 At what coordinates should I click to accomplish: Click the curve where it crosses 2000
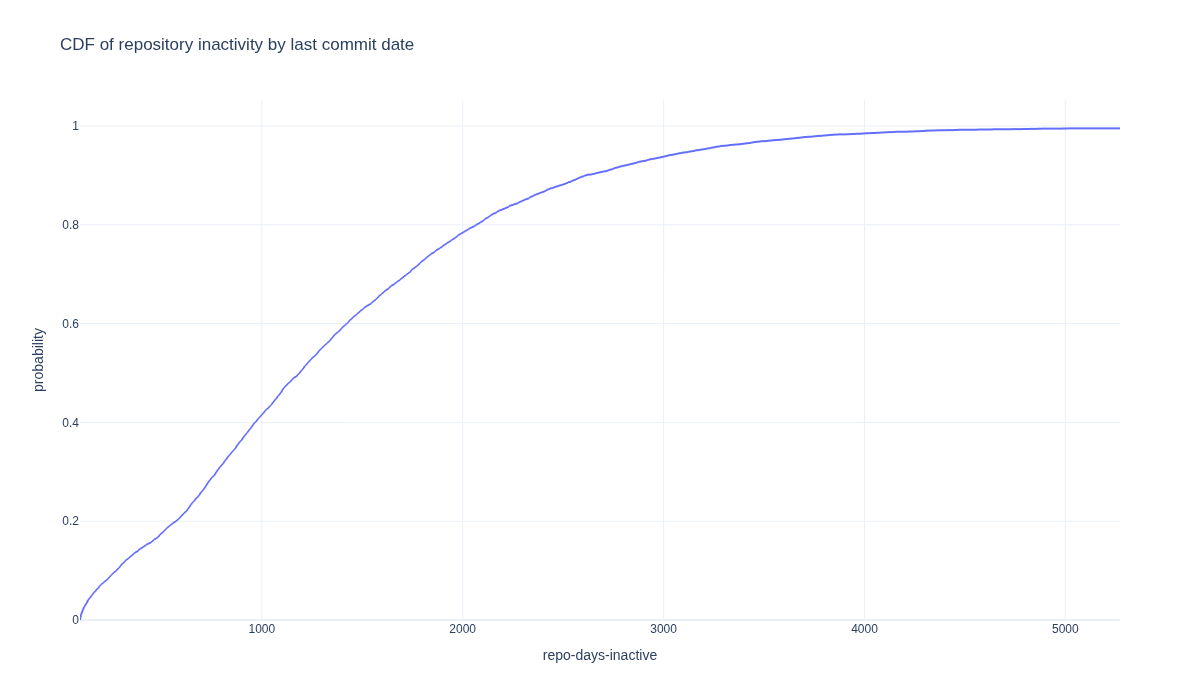point(463,233)
